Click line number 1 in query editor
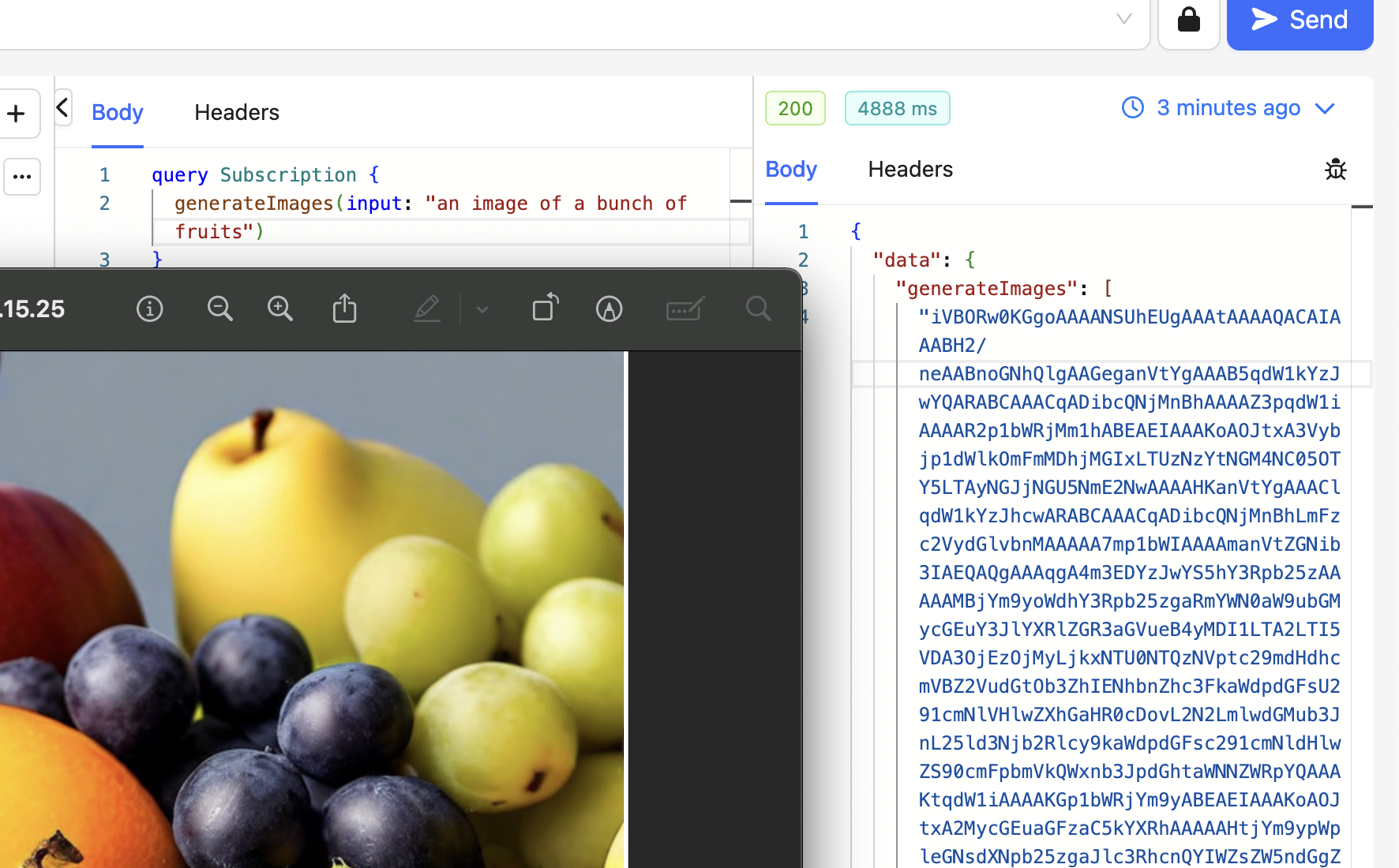Viewport: 1399px width, 868px height. [x=104, y=175]
